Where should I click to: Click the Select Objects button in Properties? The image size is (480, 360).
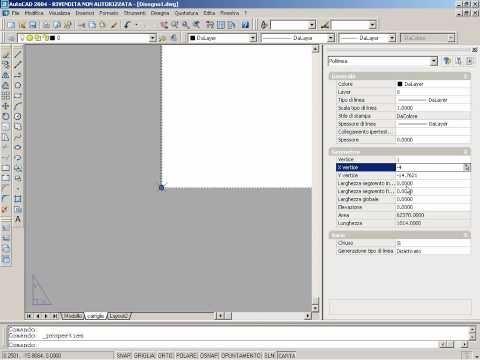point(458,61)
